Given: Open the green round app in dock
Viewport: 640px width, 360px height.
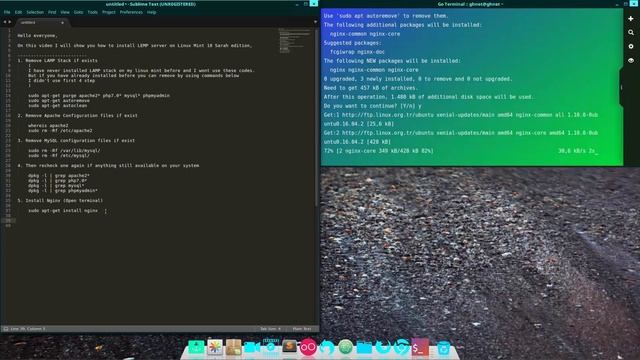Looking at the screenshot, I should click(x=345, y=347).
